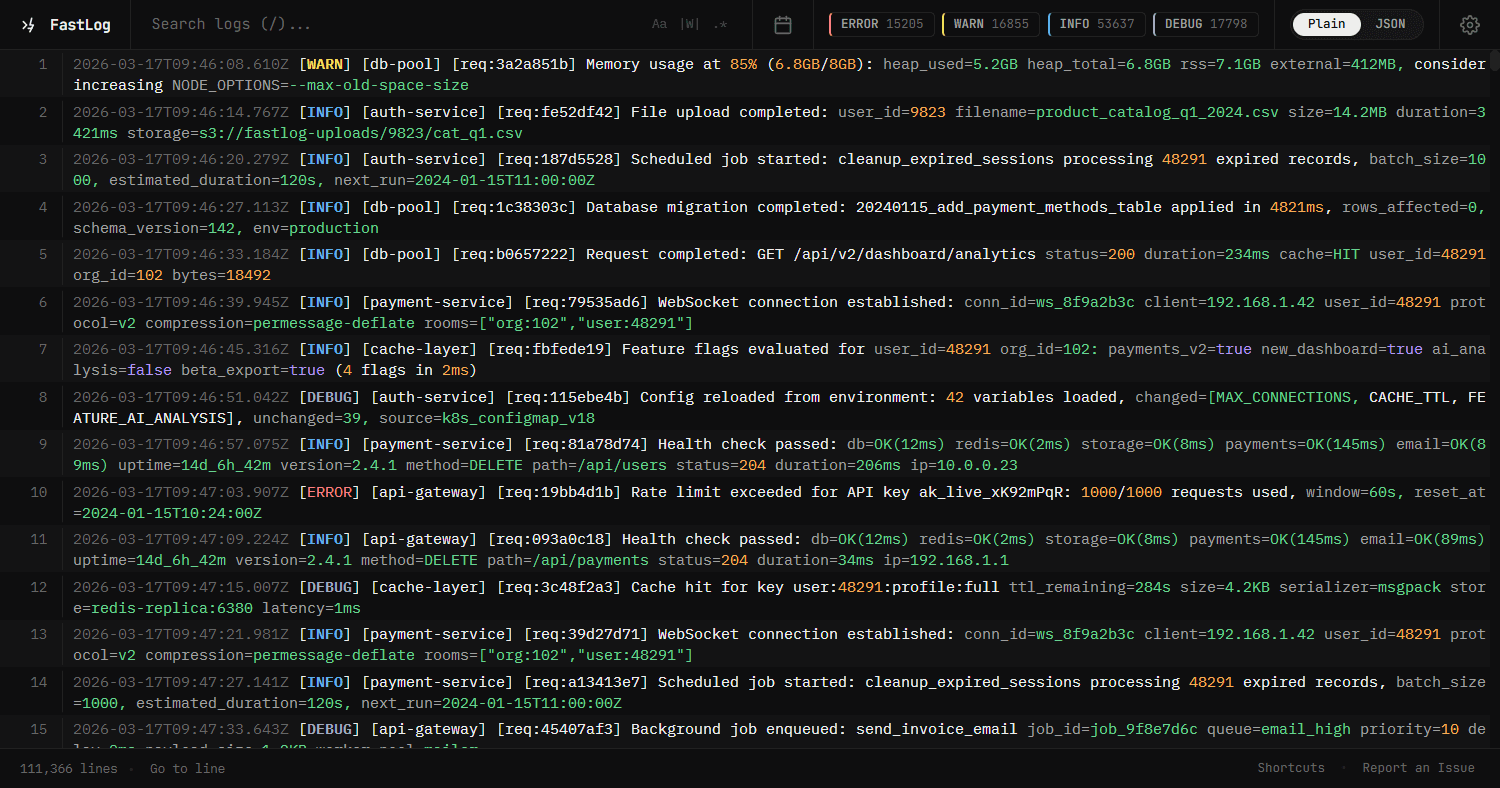Select line number 1 in the gutter

43,64
